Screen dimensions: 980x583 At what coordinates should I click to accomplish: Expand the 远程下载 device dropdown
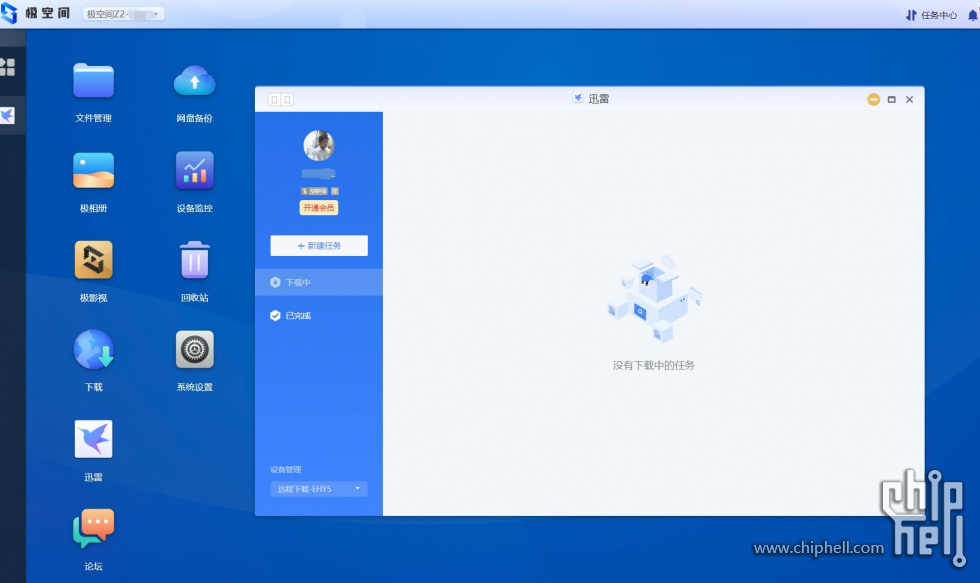tap(319, 489)
